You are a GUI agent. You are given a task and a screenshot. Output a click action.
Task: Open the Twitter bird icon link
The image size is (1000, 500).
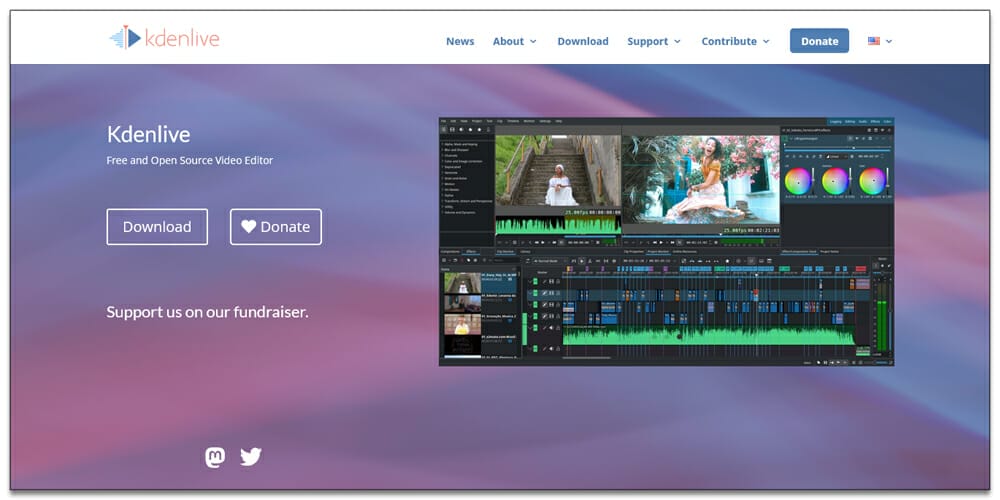pyautogui.click(x=251, y=457)
